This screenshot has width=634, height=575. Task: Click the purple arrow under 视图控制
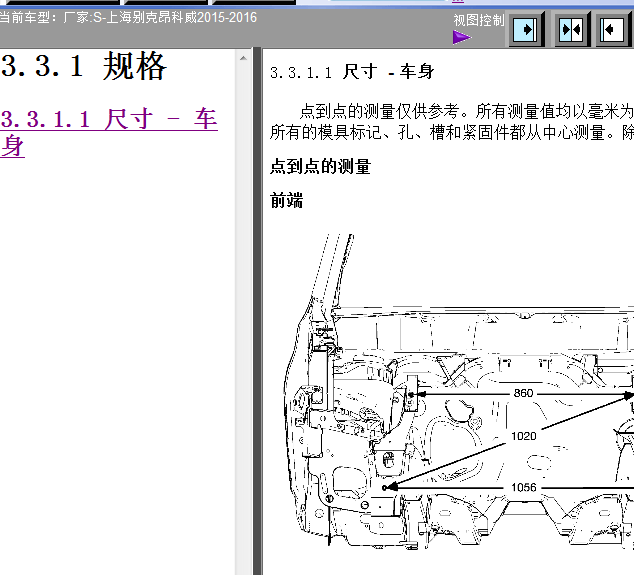coord(462,38)
